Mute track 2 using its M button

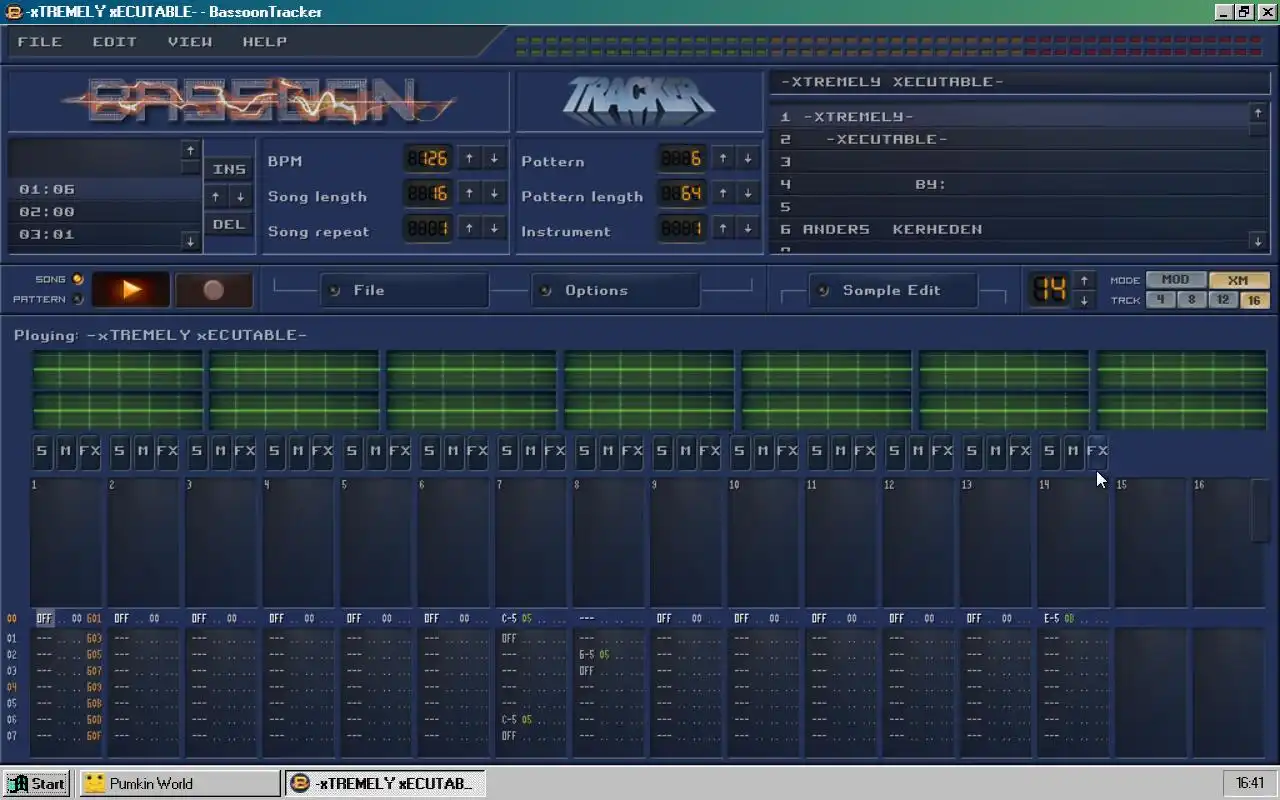pos(143,451)
